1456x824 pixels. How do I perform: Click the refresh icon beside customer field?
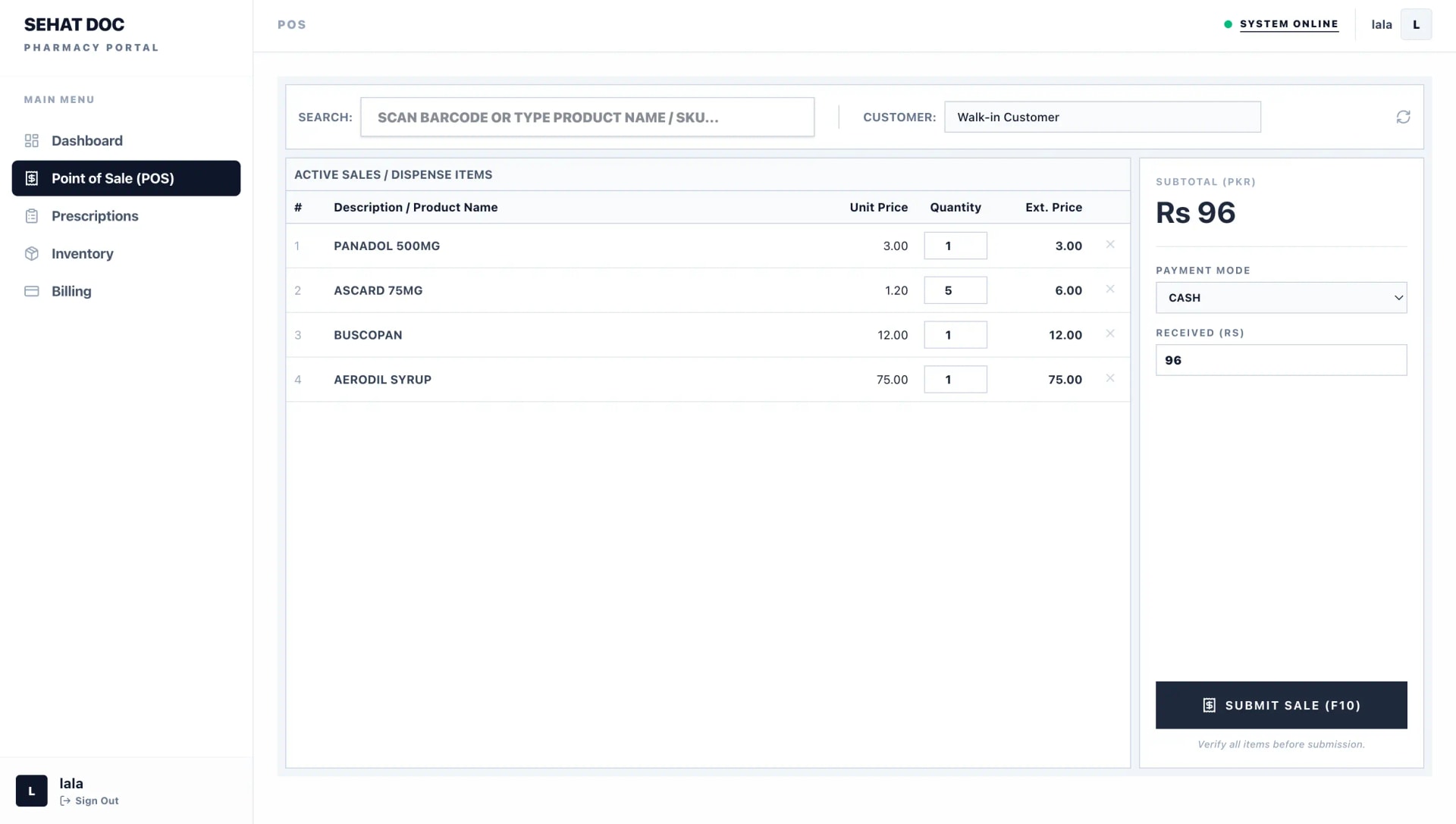1403,117
